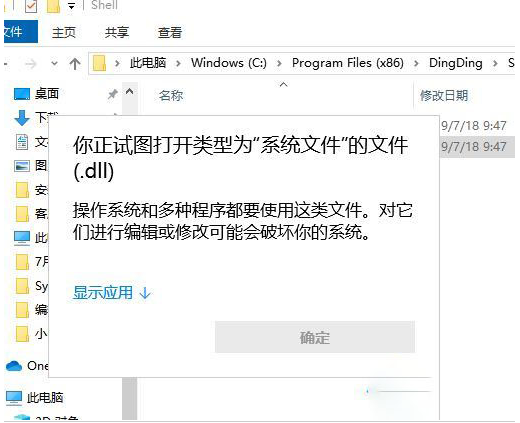The height and width of the screenshot is (423, 520).
Task: Sort by the 修改日期 column header
Action: (444, 96)
